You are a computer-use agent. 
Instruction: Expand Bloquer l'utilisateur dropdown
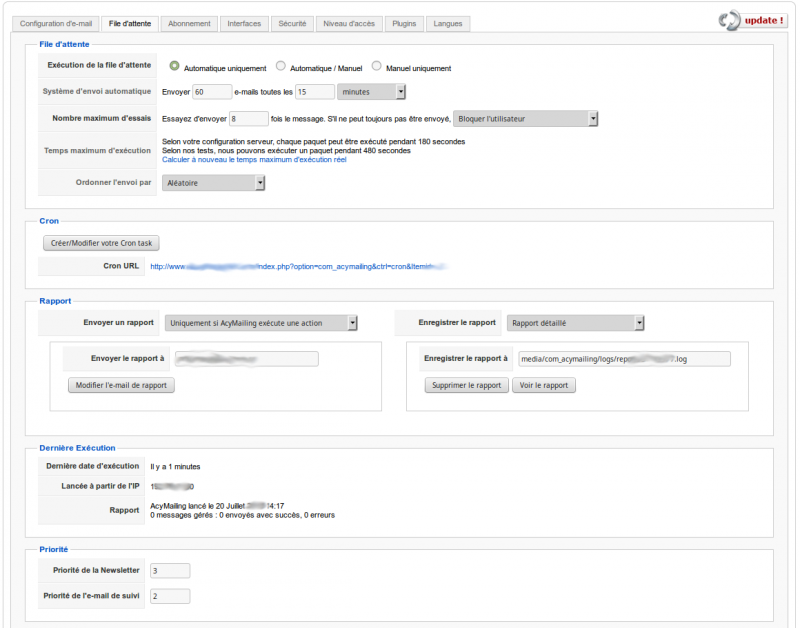526,118
